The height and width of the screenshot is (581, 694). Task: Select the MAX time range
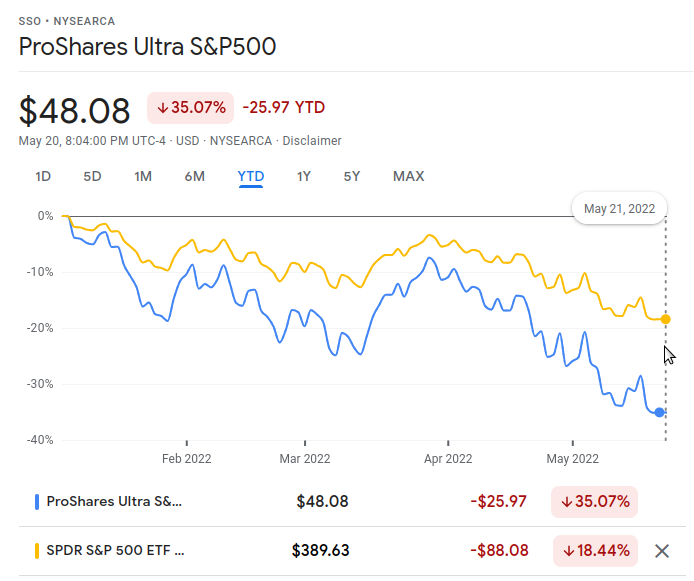(408, 177)
